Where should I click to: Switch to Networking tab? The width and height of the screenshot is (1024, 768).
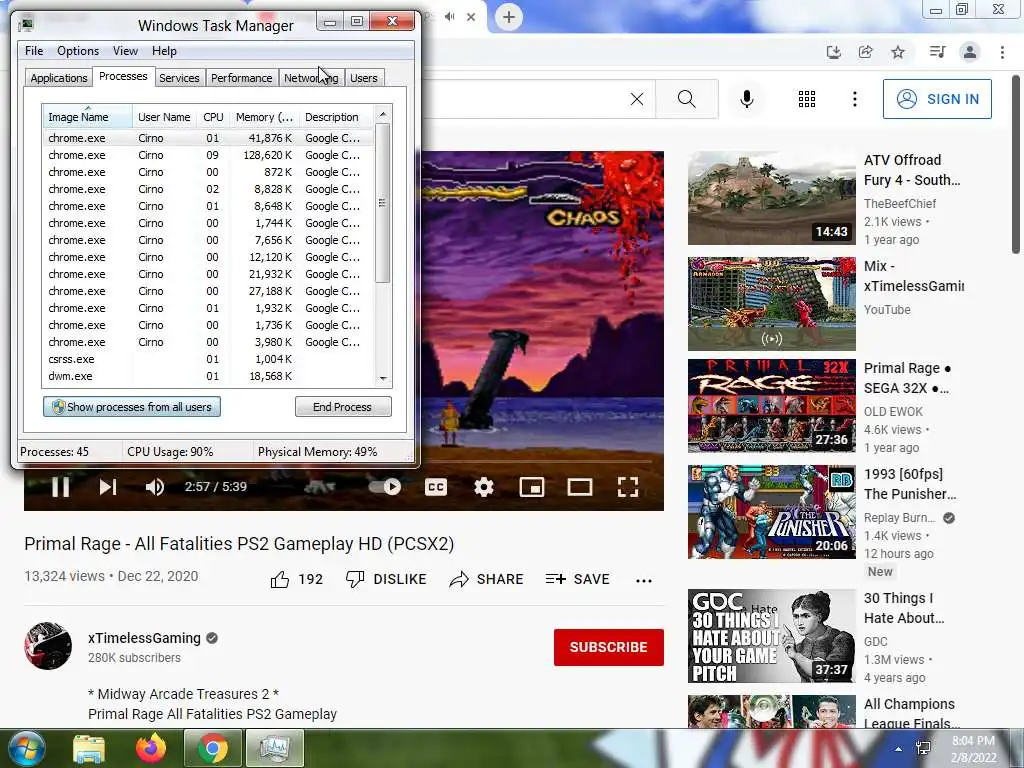311,78
